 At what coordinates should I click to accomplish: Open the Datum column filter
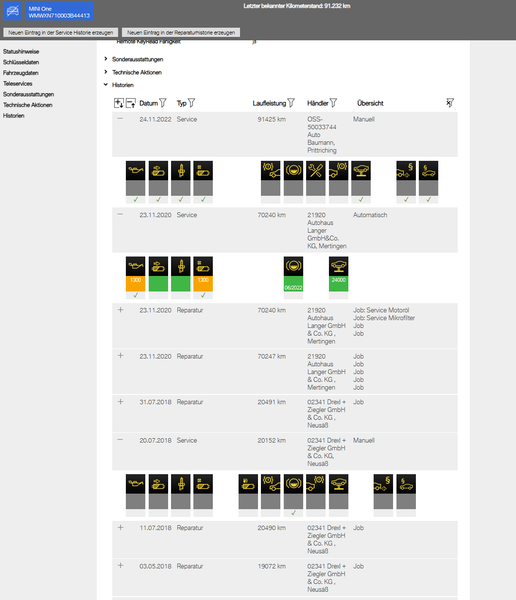(x=163, y=103)
